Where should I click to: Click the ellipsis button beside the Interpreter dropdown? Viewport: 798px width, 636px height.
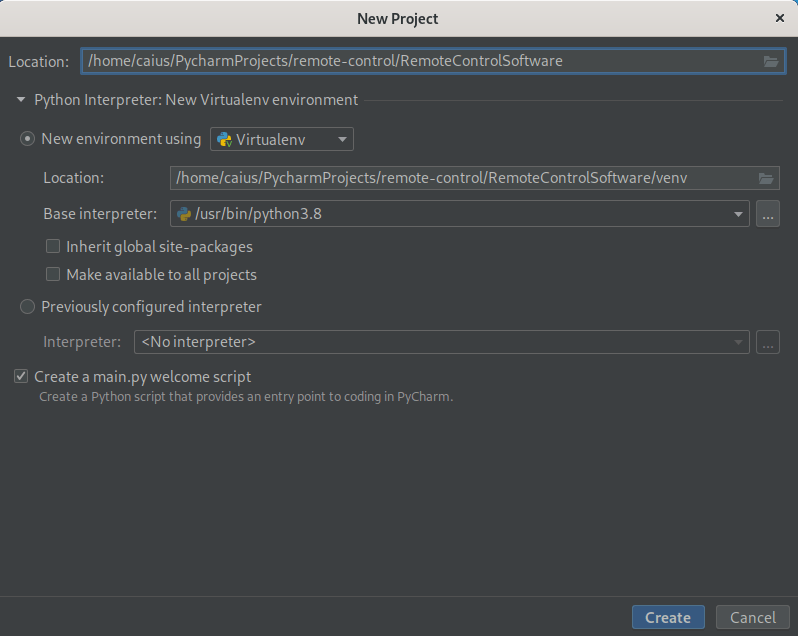pyautogui.click(x=767, y=342)
